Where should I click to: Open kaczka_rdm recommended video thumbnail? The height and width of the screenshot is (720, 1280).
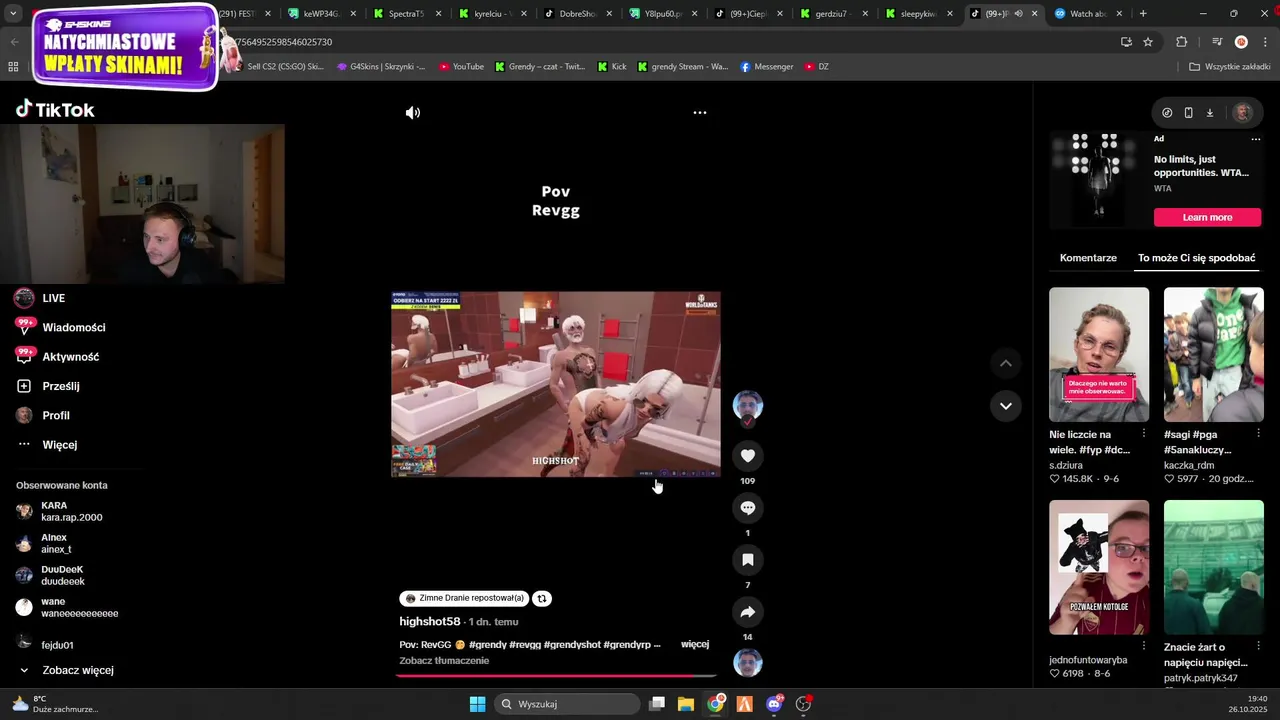(1213, 354)
